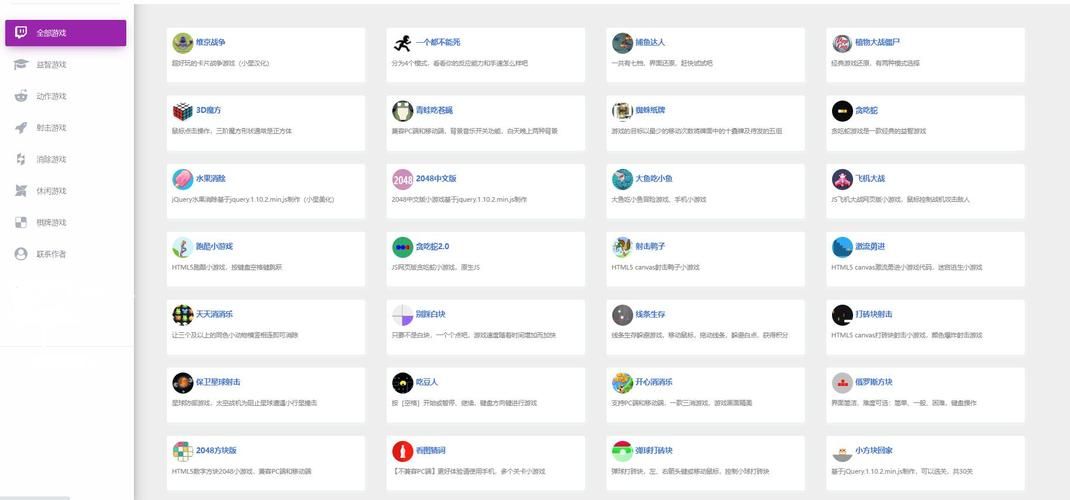Screen dimensions: 1070x500
Task: Click the description text under 天天消消乐
Action: coord(235,336)
